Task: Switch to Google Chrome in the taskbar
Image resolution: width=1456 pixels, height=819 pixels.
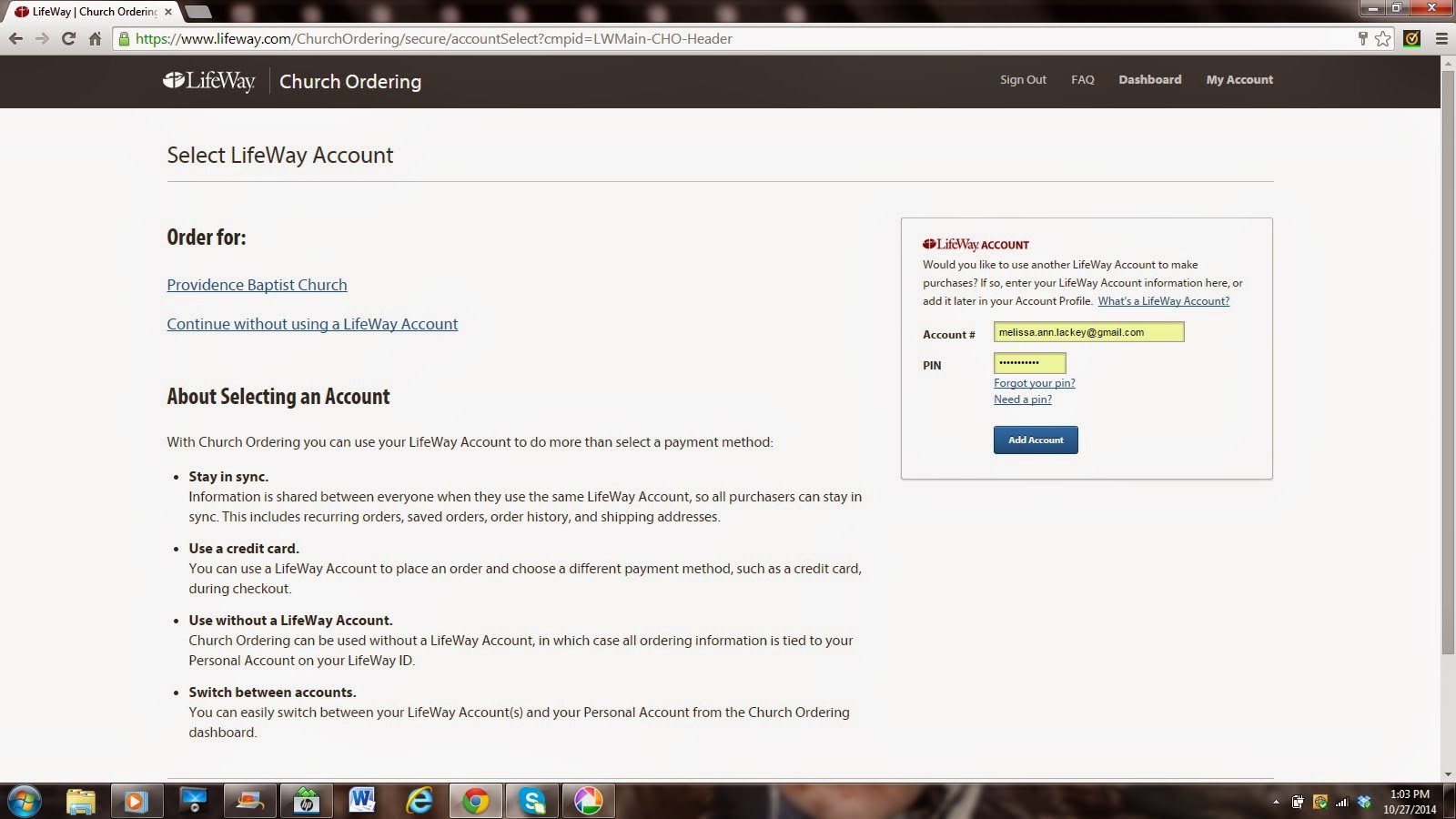Action: tap(475, 802)
